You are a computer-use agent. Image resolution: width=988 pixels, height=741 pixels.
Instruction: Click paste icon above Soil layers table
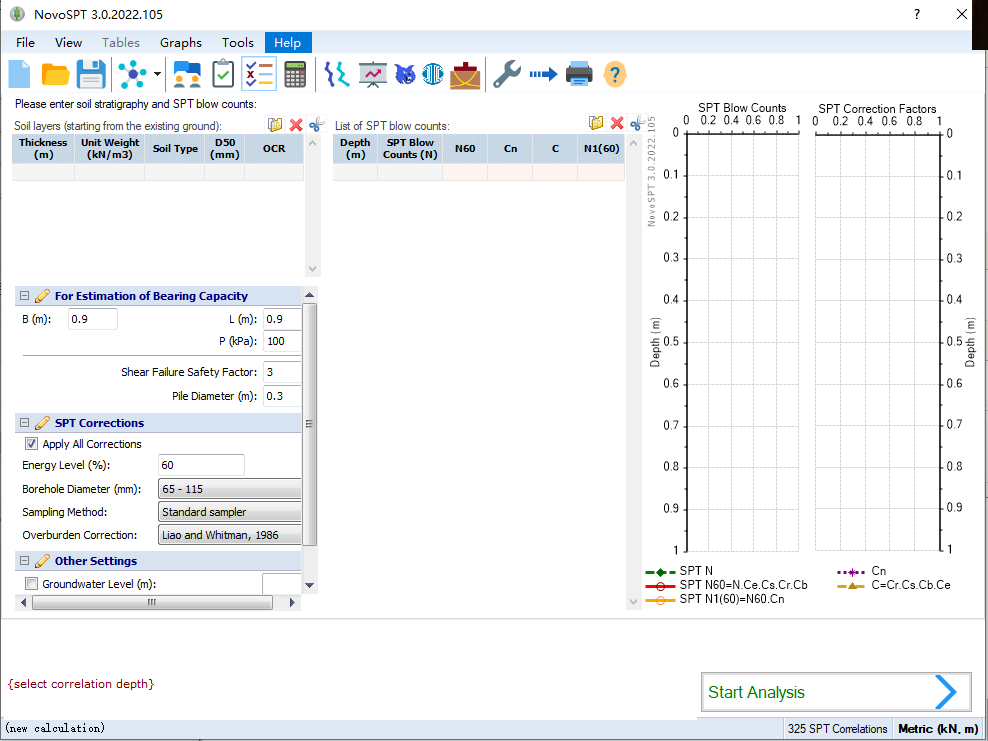pos(275,124)
